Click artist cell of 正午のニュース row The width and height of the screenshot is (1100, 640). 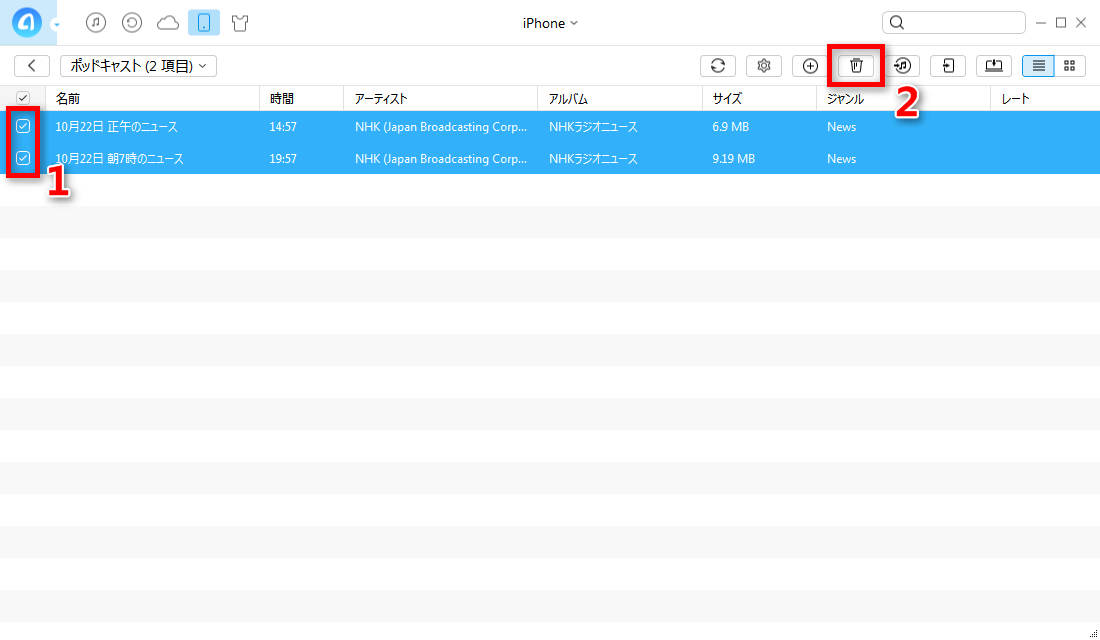tap(441, 127)
